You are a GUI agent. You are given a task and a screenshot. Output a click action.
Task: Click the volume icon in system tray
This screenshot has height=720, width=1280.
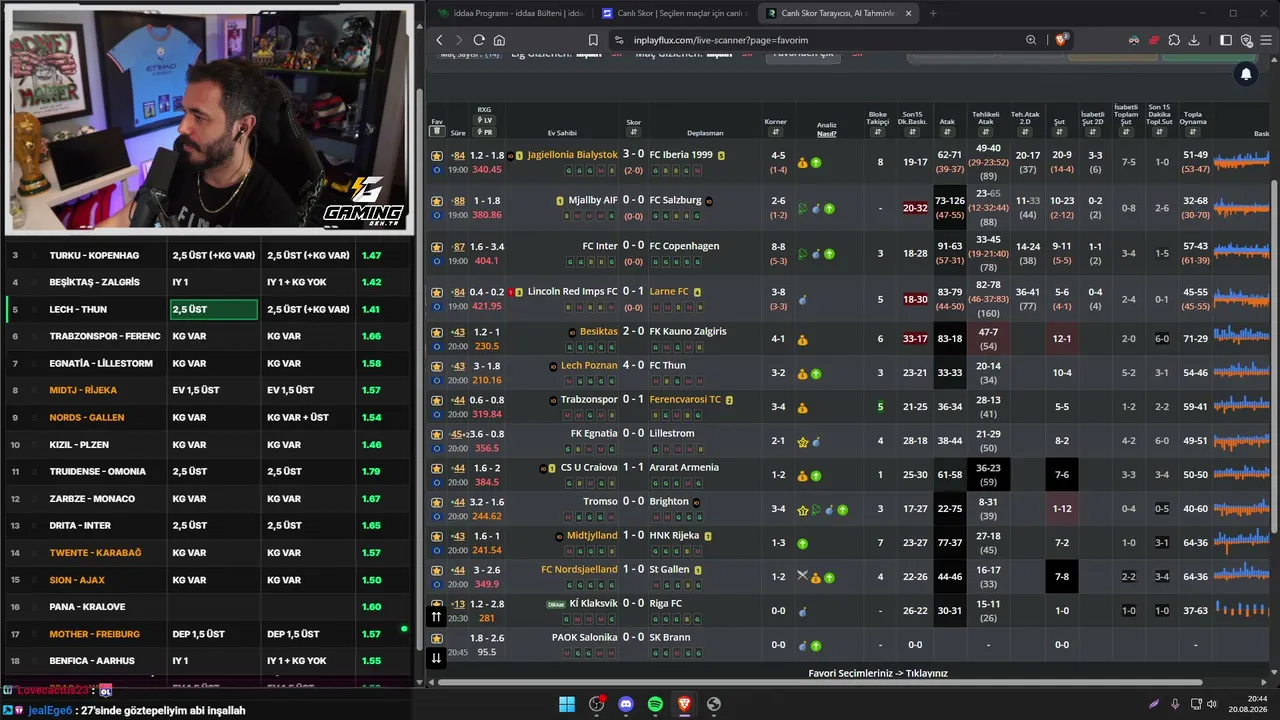pyautogui.click(x=1212, y=704)
